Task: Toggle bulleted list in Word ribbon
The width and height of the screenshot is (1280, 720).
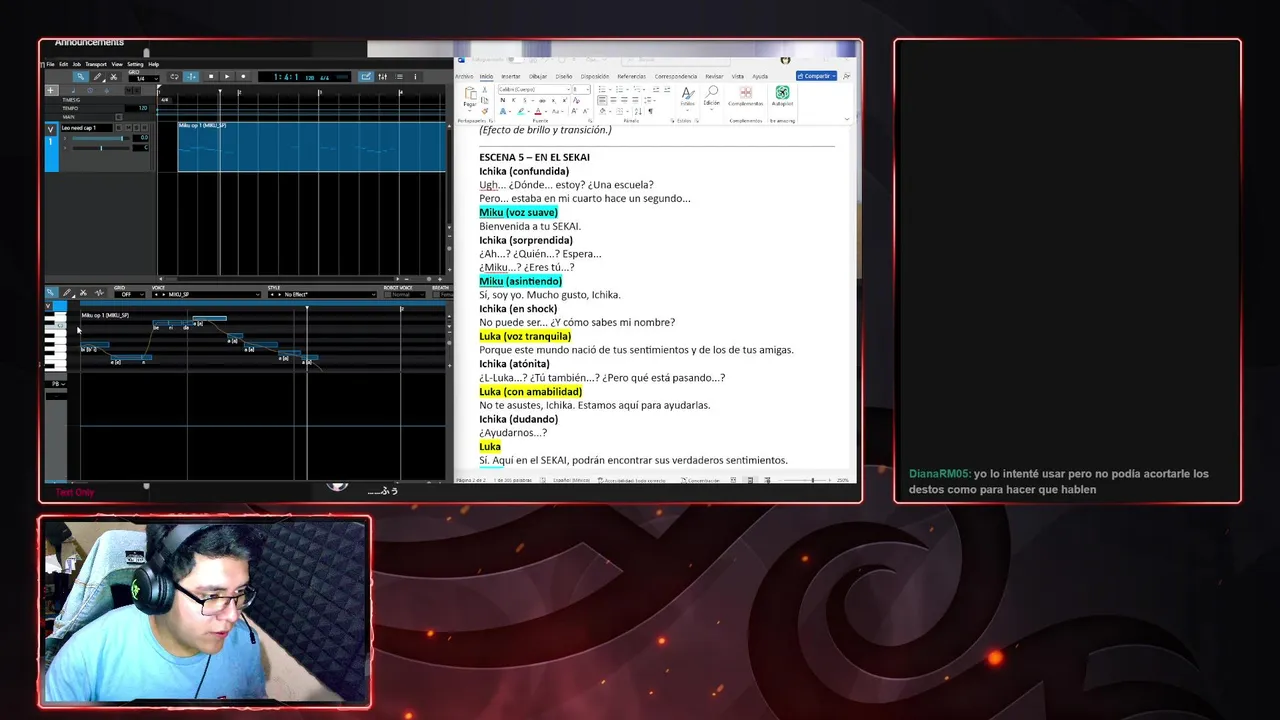Action: coord(602,89)
